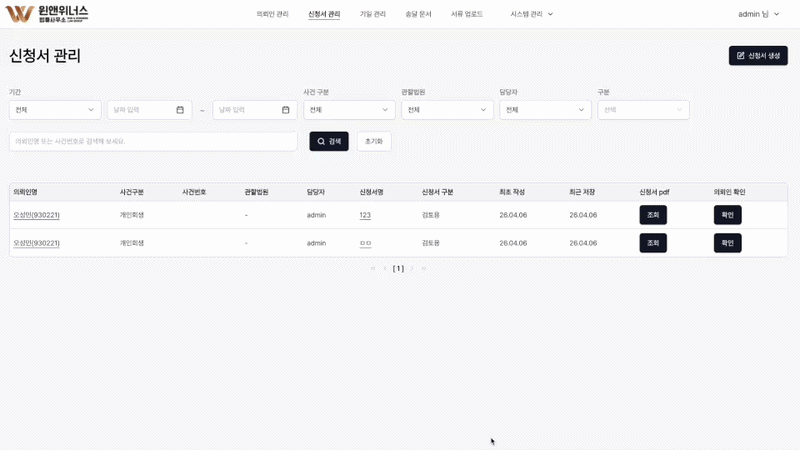This screenshot has height=450, width=800.
Task: Expand the 기간 period dropdown
Action: pyautogui.click(x=55, y=110)
